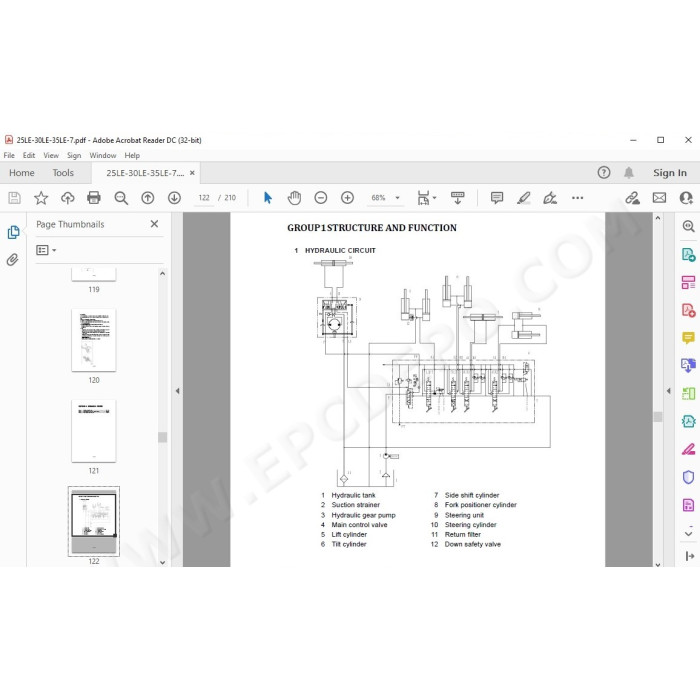Select page 120 thumbnail
The height and width of the screenshot is (700, 700).
point(94,340)
